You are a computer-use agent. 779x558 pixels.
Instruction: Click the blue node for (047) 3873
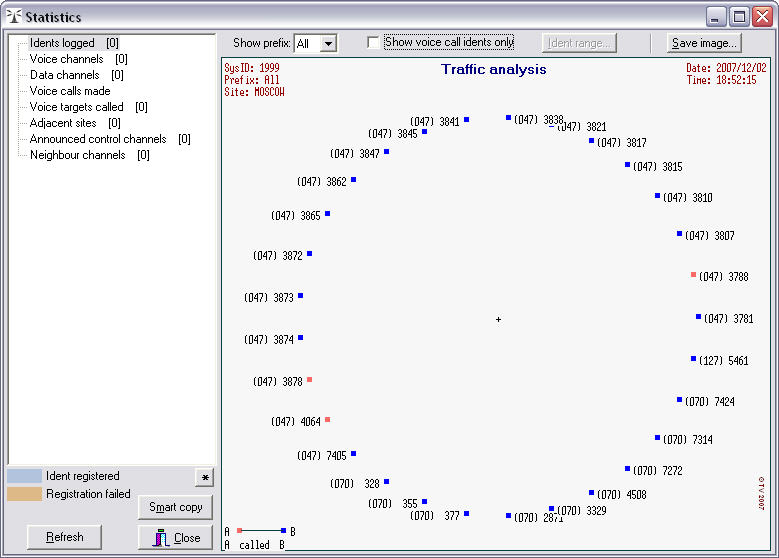(301, 296)
